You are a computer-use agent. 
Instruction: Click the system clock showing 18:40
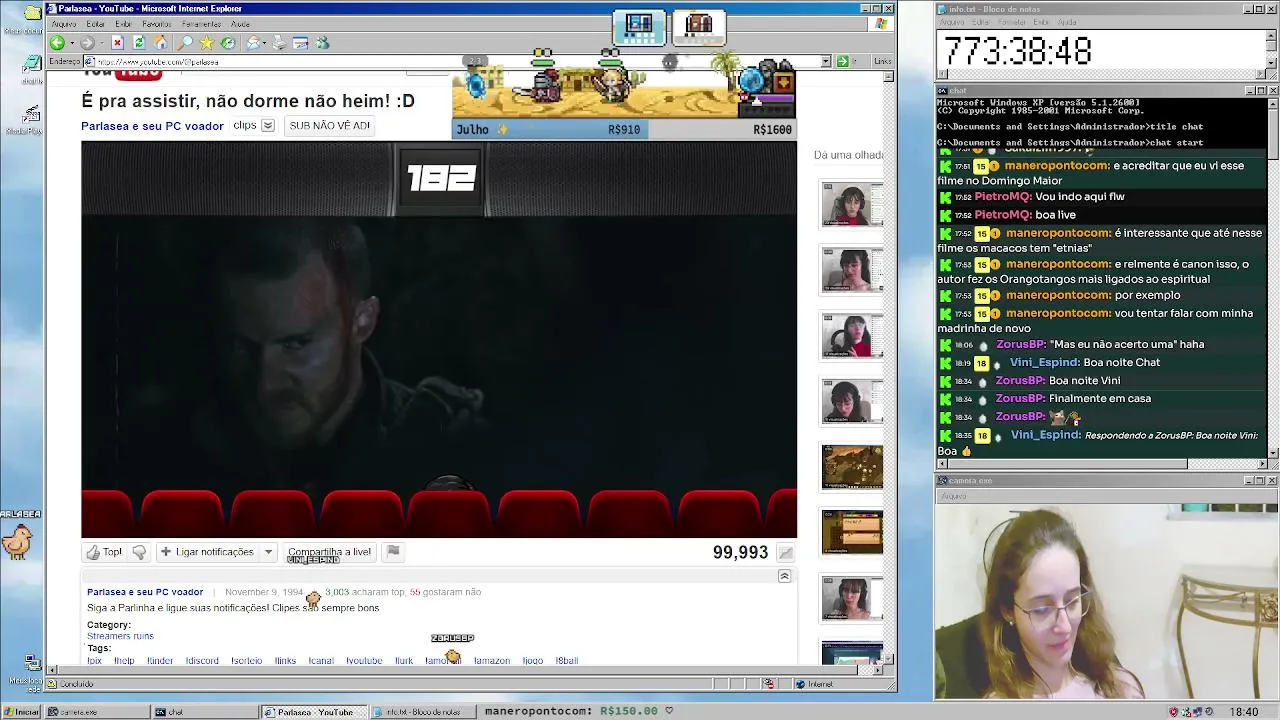click(x=1244, y=712)
